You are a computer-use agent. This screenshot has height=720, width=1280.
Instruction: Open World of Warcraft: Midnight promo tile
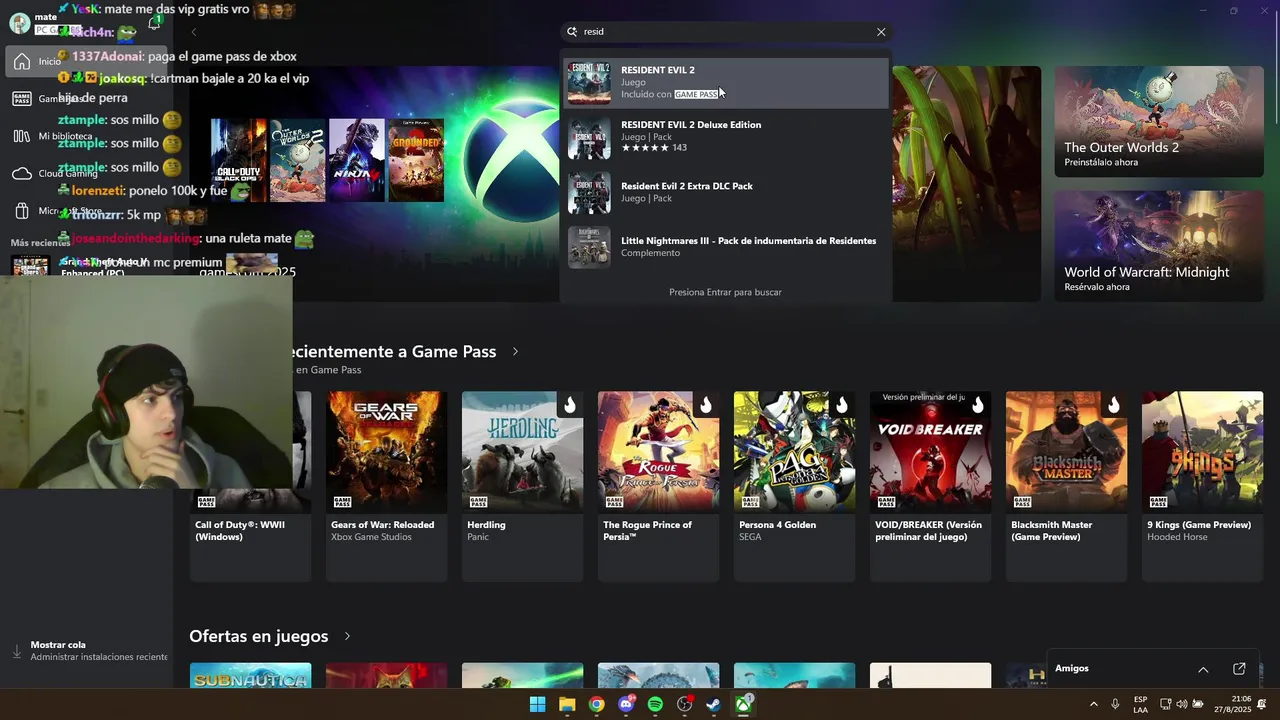pyautogui.click(x=1159, y=246)
